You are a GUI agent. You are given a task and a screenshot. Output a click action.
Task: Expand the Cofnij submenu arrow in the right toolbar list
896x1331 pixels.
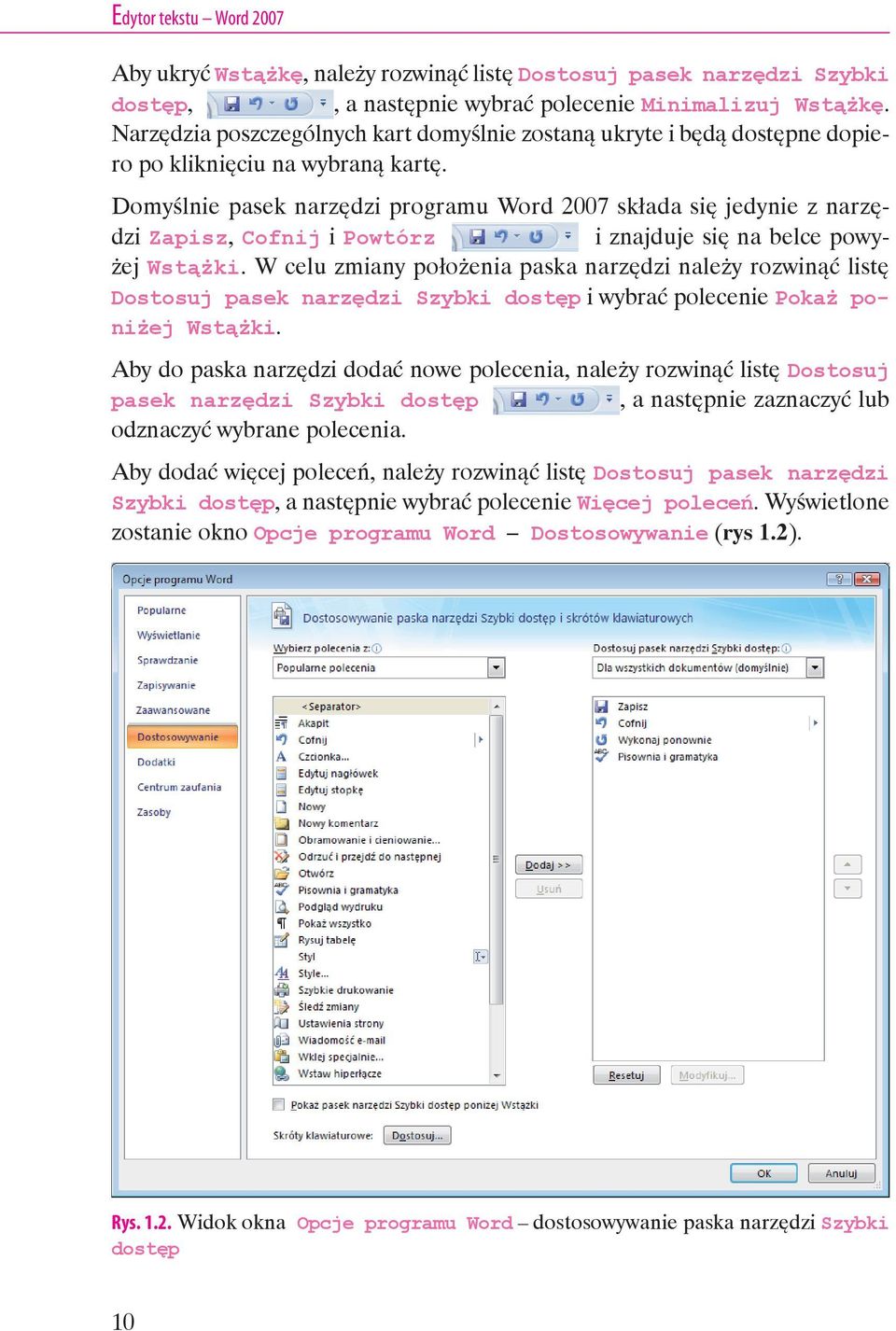pos(815,723)
